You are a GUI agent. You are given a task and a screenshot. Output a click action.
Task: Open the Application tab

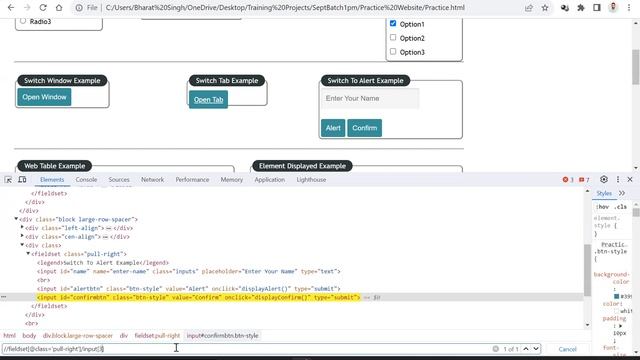(269, 180)
